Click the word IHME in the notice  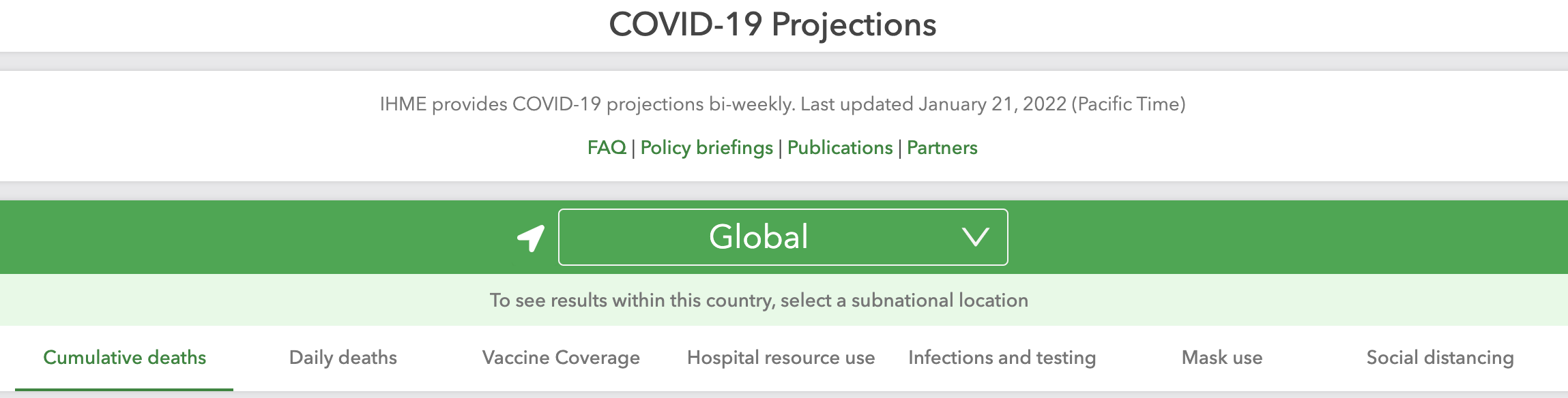[403, 104]
